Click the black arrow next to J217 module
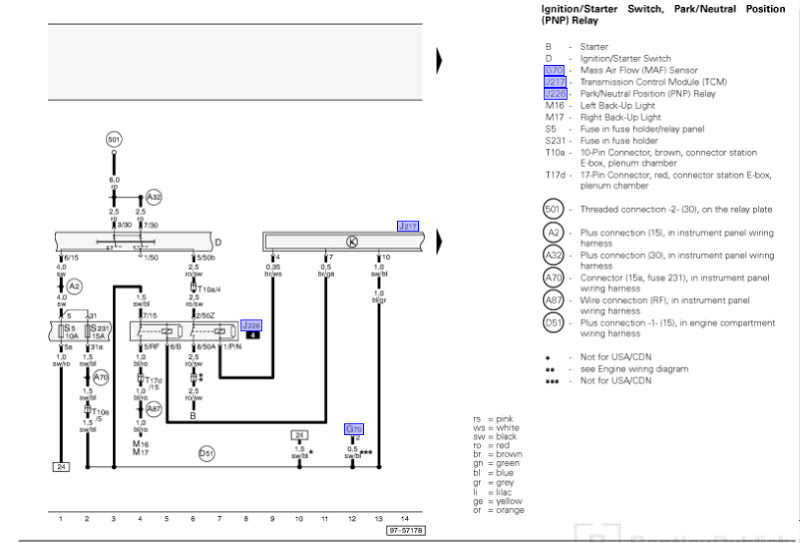 [x=439, y=241]
